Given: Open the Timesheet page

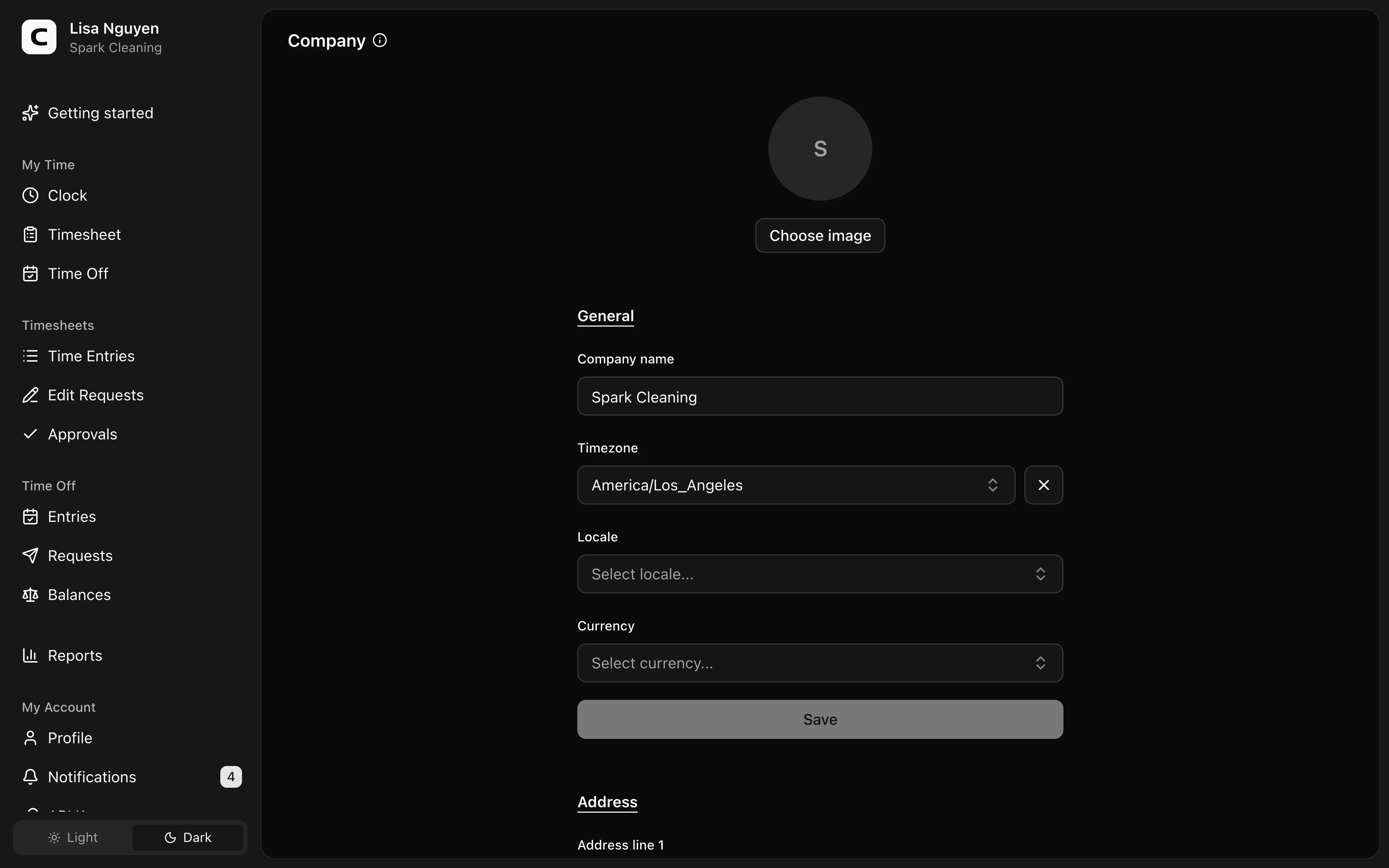Looking at the screenshot, I should pos(131,235).
